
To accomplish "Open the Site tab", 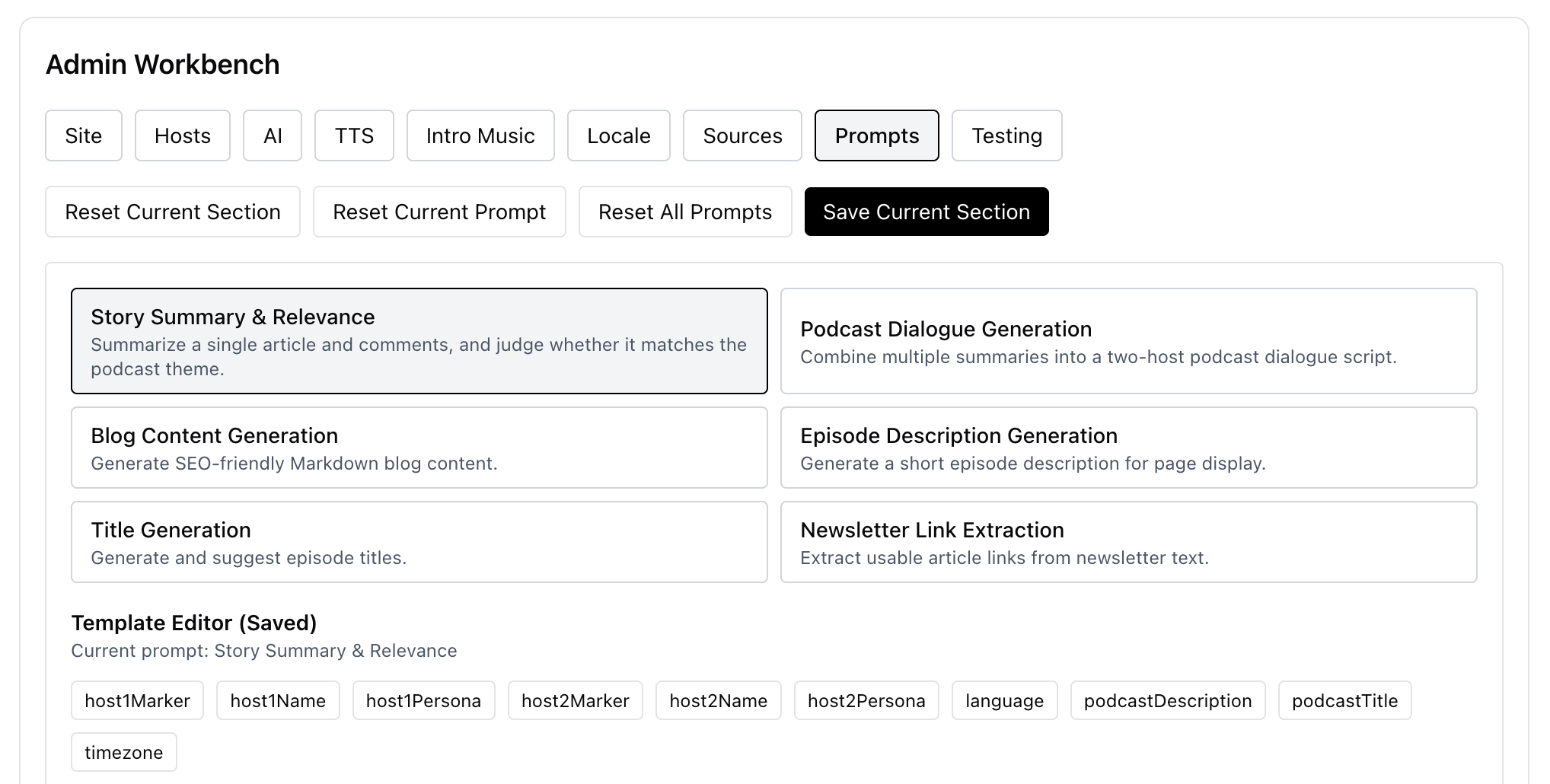I will pyautogui.click(x=83, y=135).
